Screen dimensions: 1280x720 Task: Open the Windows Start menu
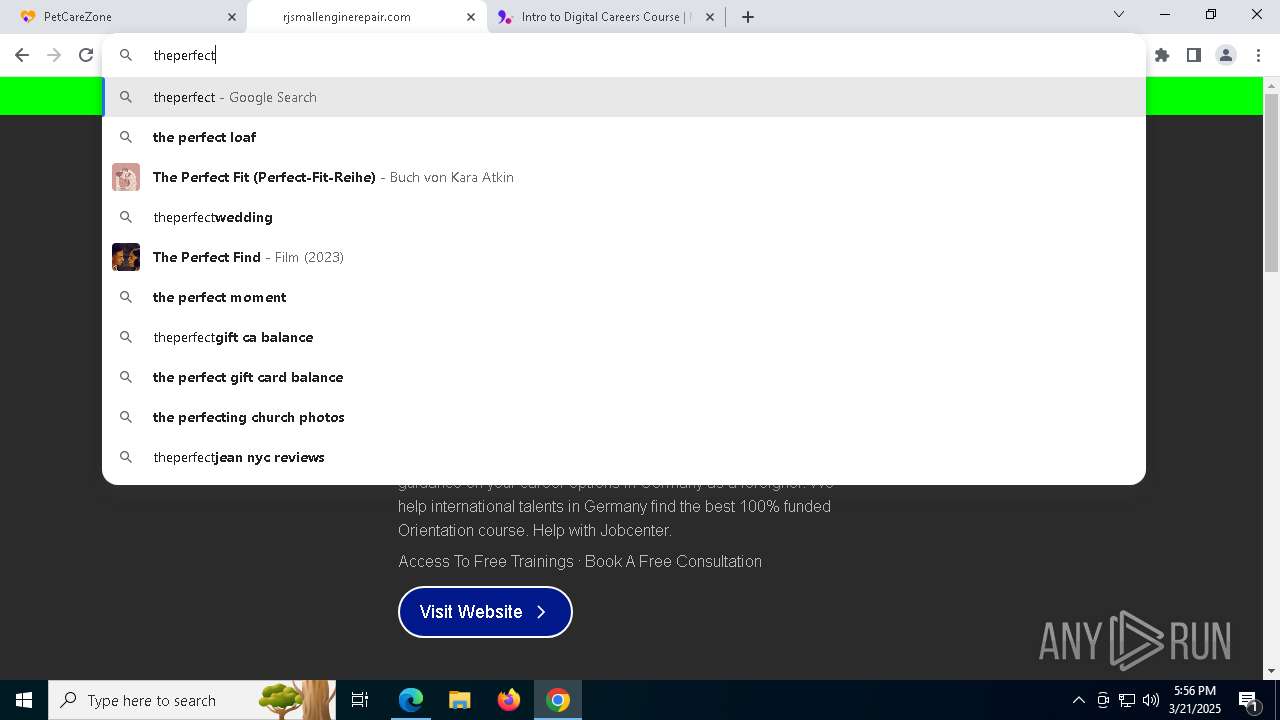(x=24, y=700)
